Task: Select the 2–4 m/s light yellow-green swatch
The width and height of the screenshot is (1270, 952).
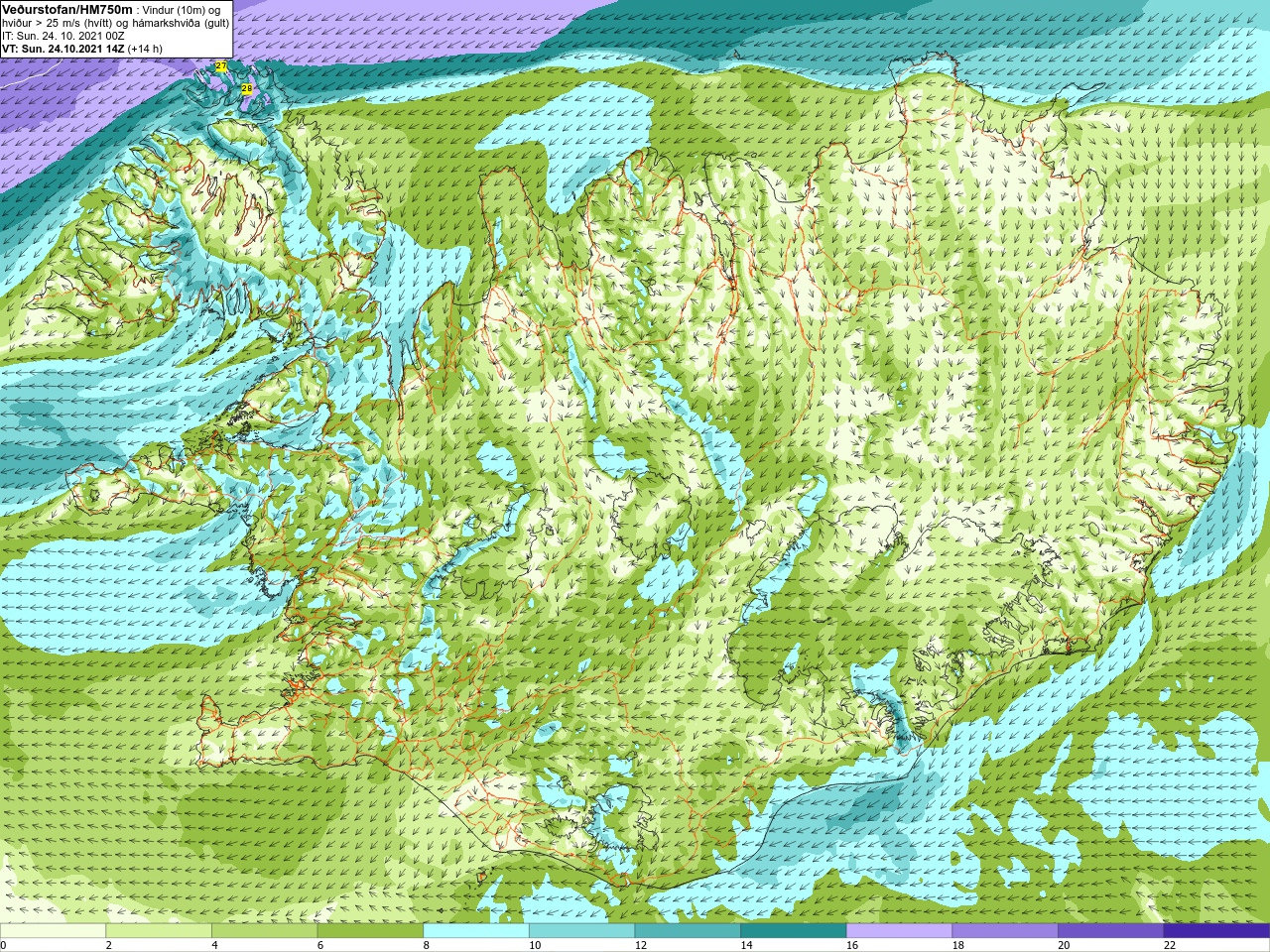Action: (159, 931)
